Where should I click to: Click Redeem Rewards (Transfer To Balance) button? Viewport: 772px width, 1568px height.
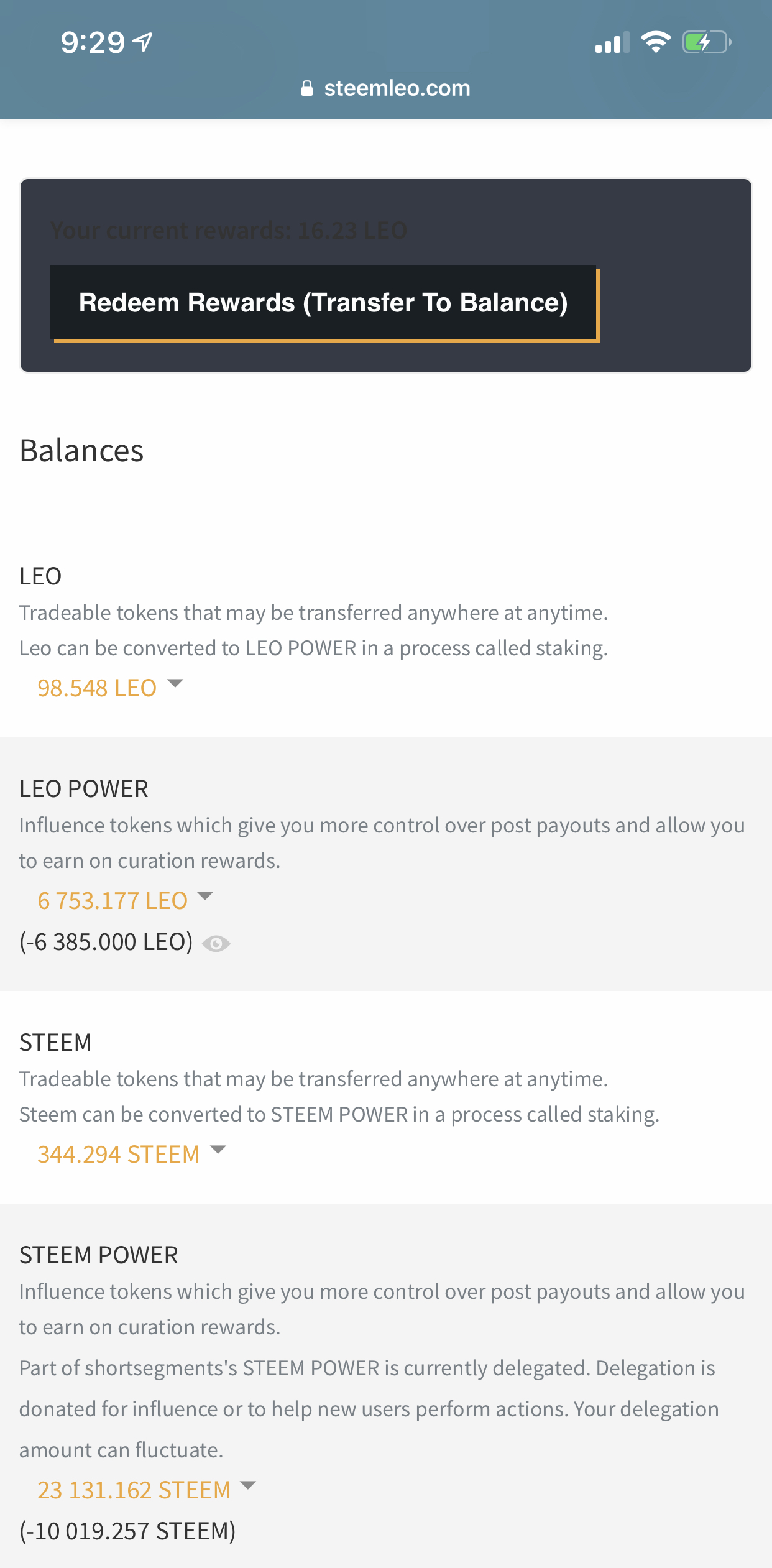point(323,303)
